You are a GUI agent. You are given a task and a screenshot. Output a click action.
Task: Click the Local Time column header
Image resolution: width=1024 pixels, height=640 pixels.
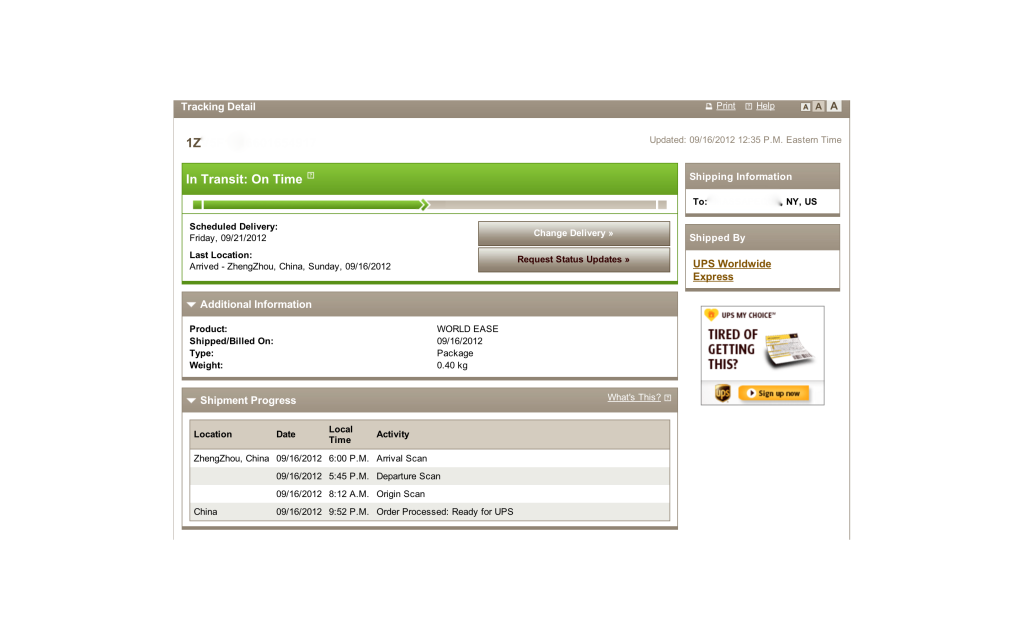pyautogui.click(x=340, y=434)
